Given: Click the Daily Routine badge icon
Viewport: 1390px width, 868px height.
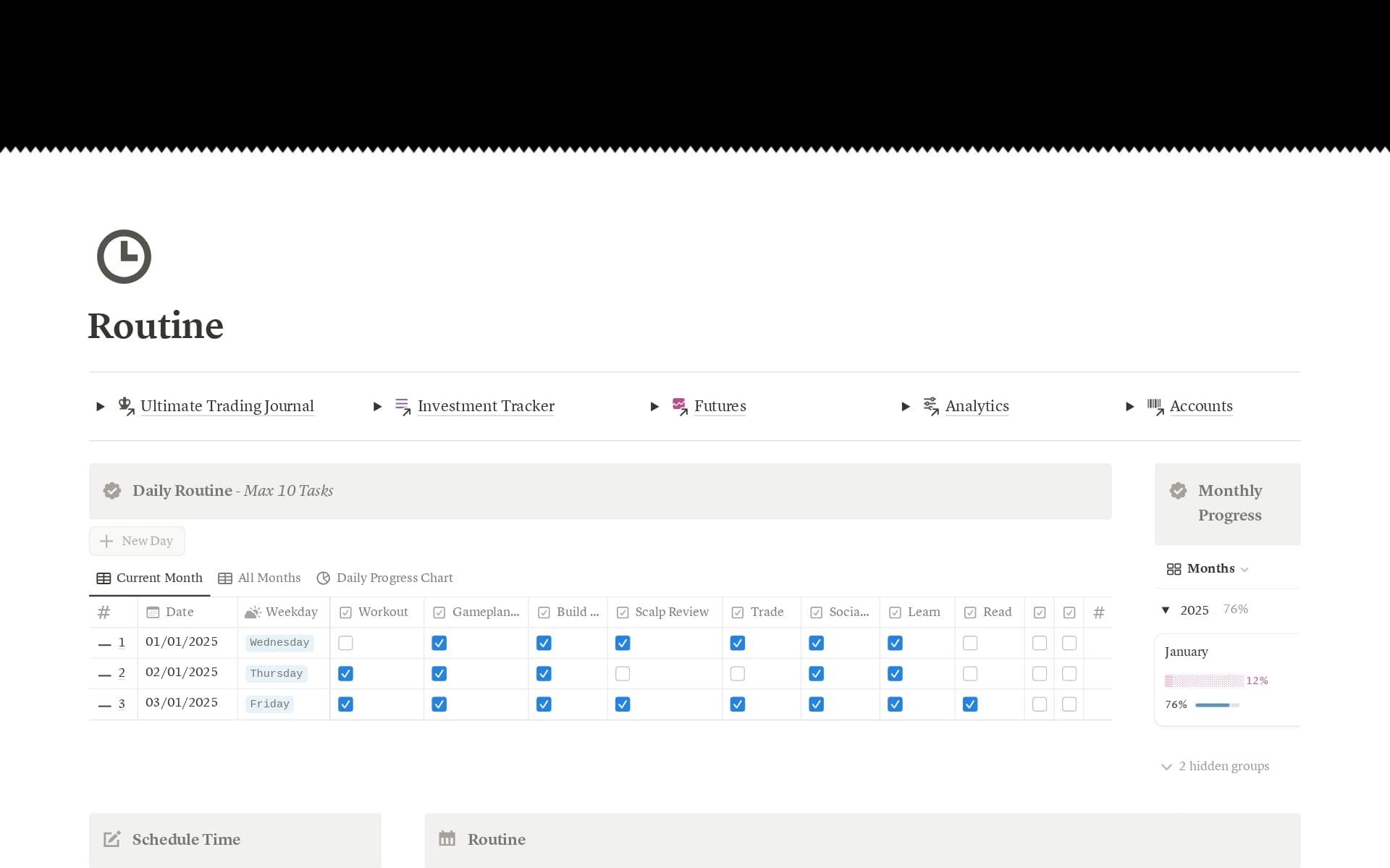Looking at the screenshot, I should (112, 491).
